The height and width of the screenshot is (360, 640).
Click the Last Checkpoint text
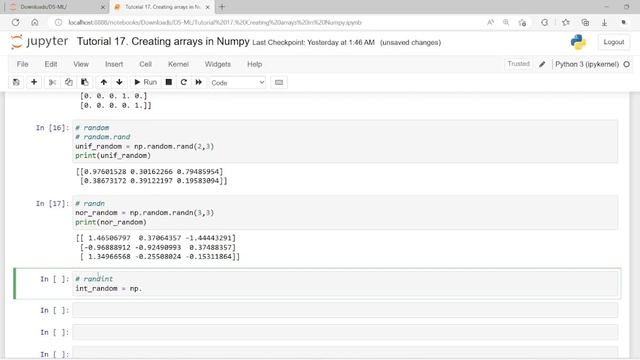tap(313, 42)
